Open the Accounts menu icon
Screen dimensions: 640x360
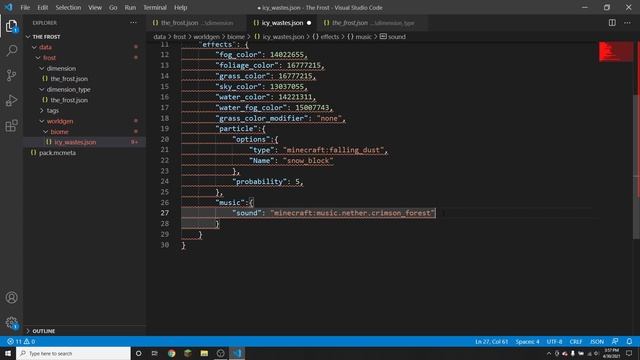tap(11, 298)
